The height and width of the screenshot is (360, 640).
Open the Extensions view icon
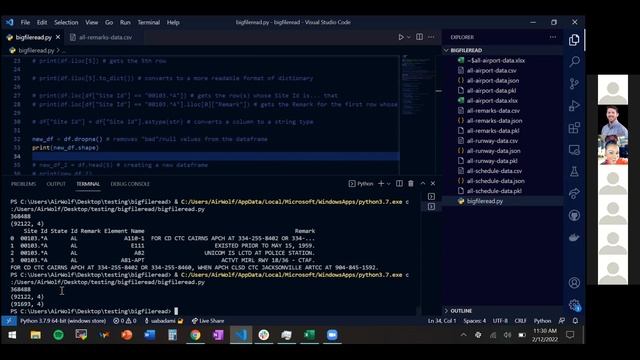coord(574,128)
